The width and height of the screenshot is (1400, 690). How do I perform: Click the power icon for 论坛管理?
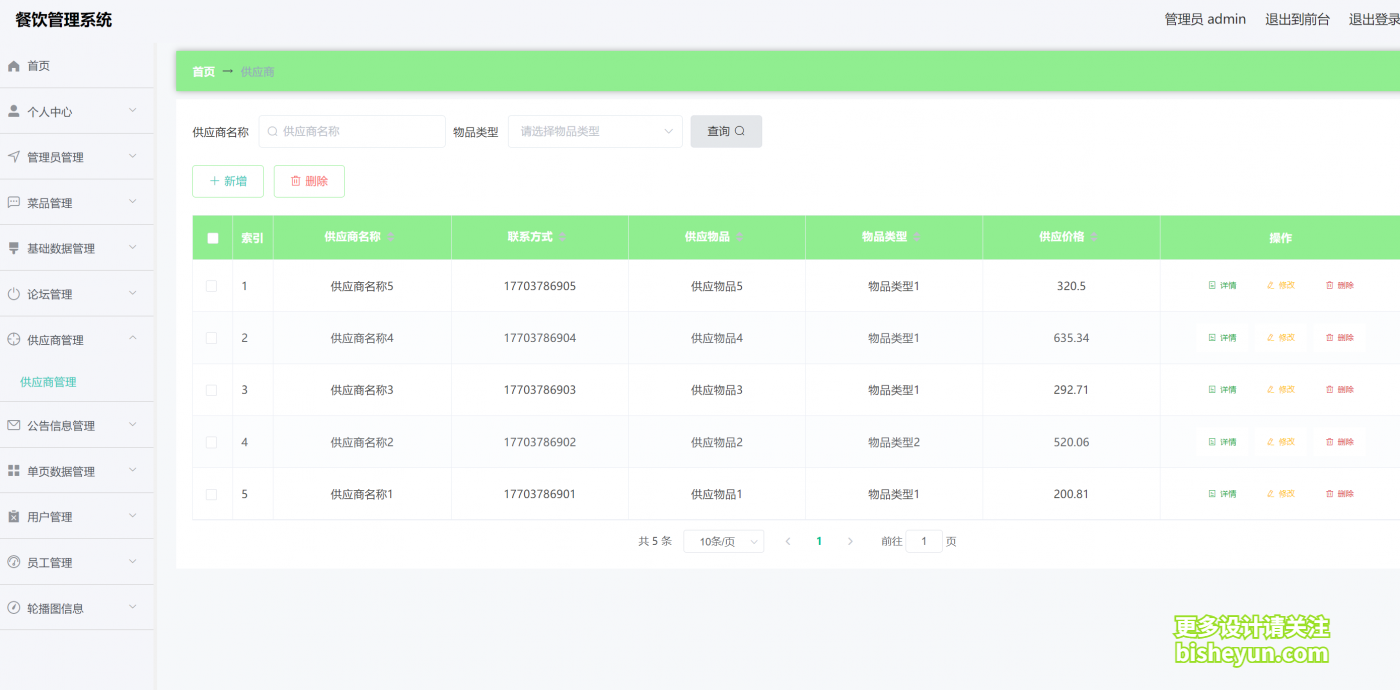14,294
